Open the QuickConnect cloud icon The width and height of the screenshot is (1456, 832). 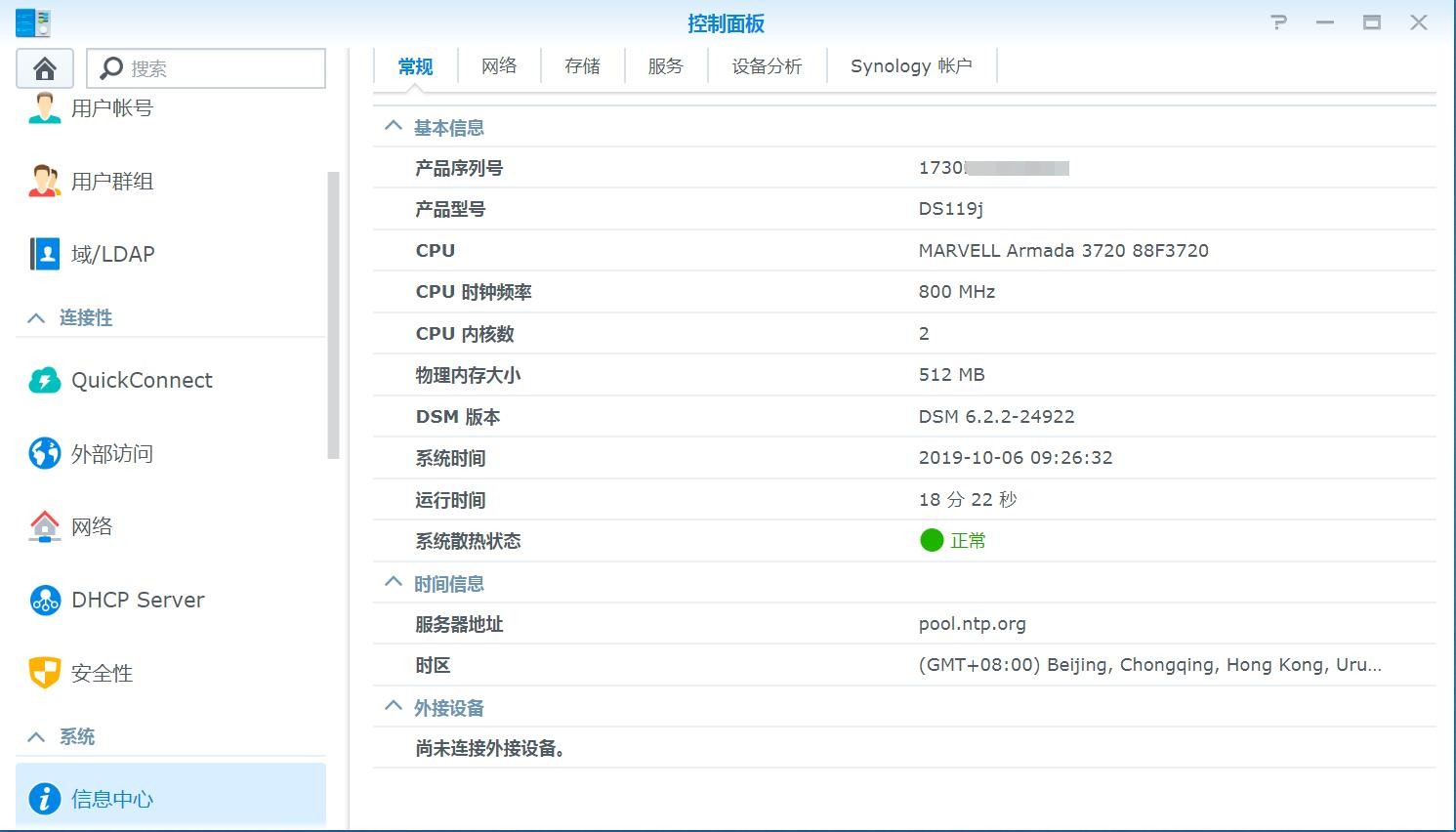(x=45, y=380)
